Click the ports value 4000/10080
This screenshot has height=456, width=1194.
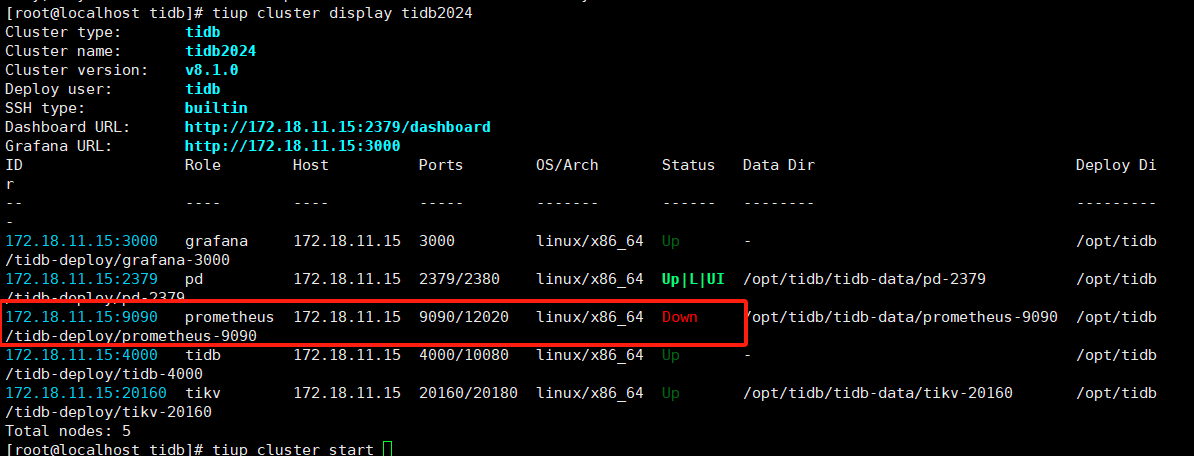tap(464, 355)
